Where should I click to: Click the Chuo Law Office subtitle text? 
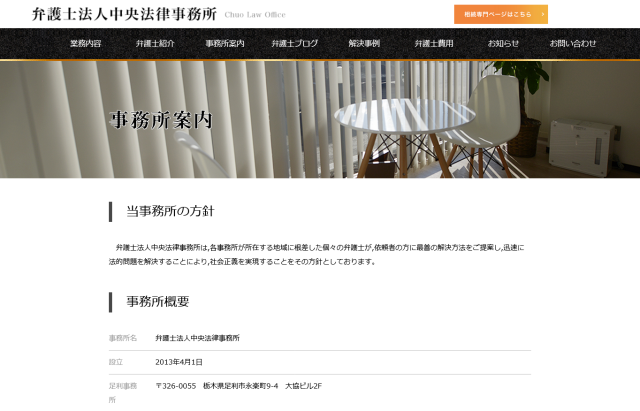255,15
